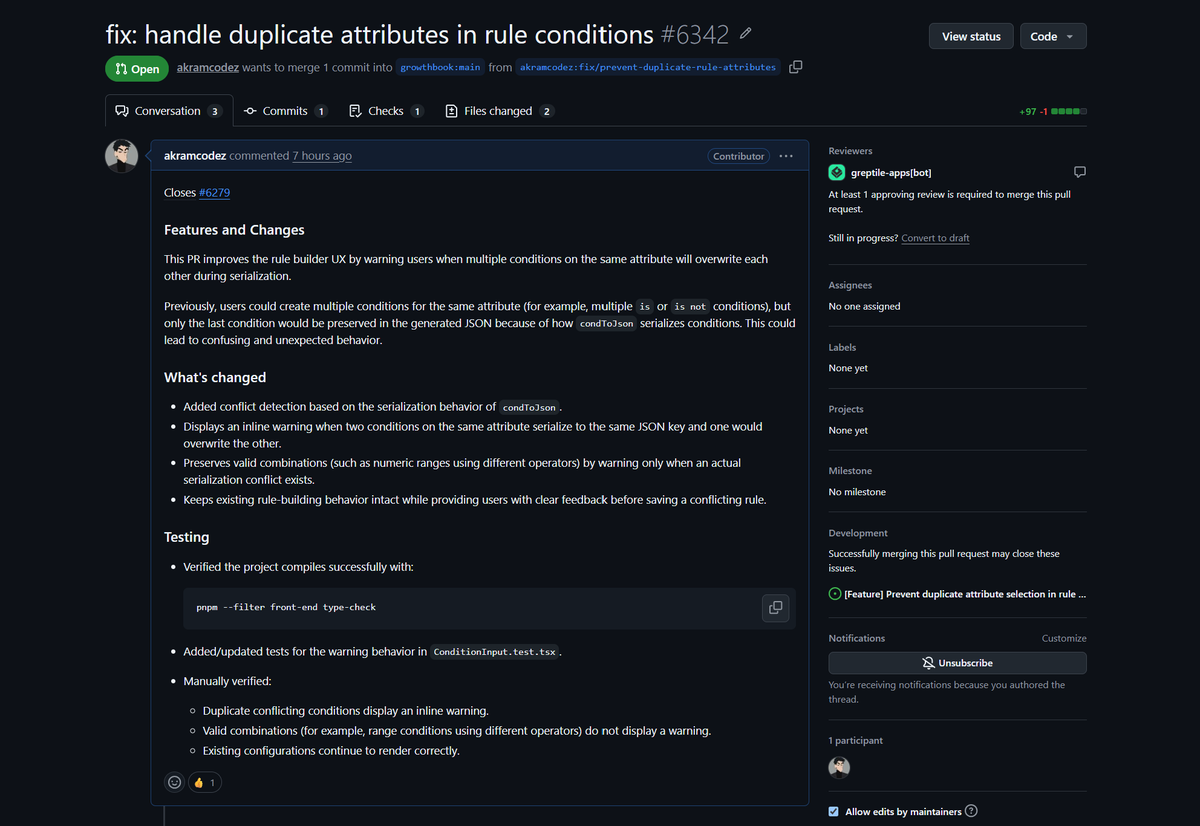Image resolution: width=1200 pixels, height=826 pixels.
Task: Open the help icon beside Allow edits by maintainers
Action: click(x=971, y=811)
